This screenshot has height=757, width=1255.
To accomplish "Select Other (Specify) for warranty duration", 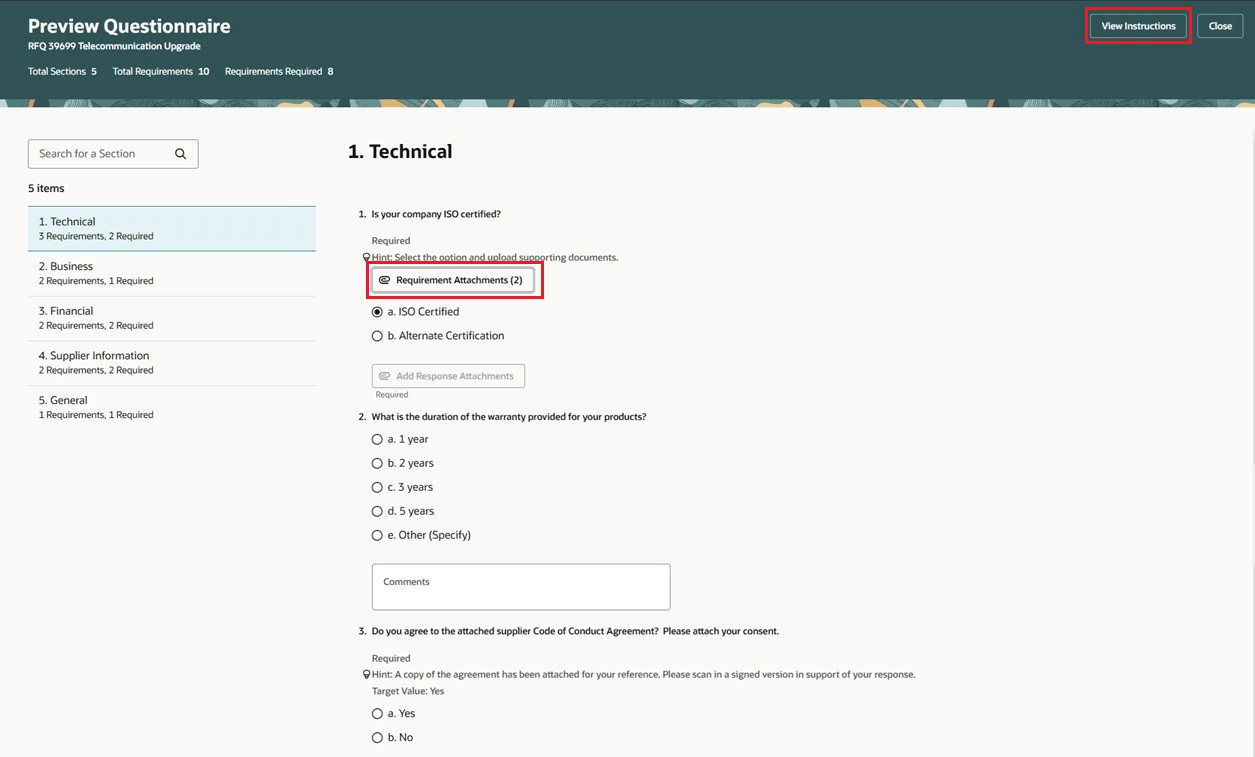I will [377, 534].
